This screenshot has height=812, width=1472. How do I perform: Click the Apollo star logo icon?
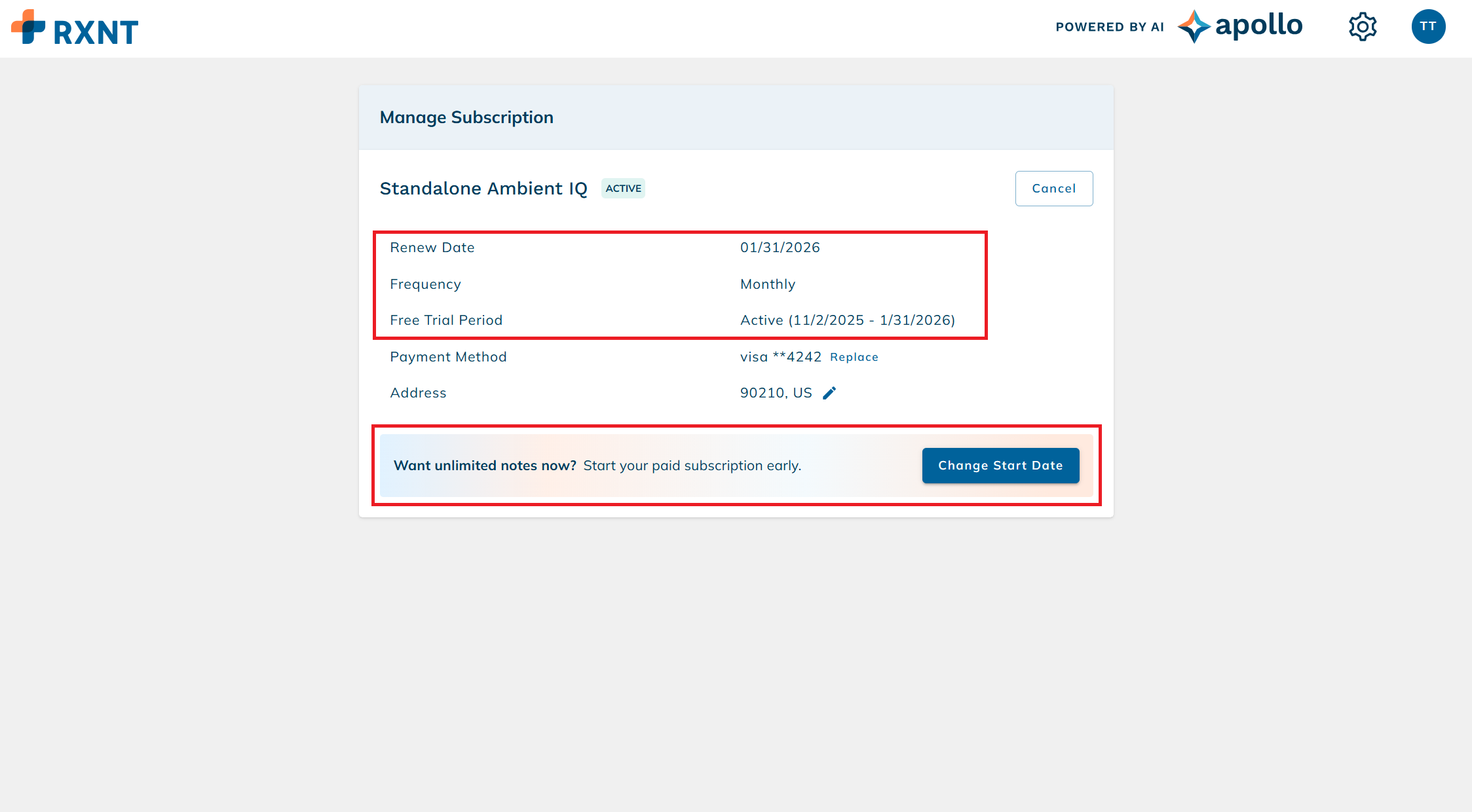click(x=1194, y=27)
